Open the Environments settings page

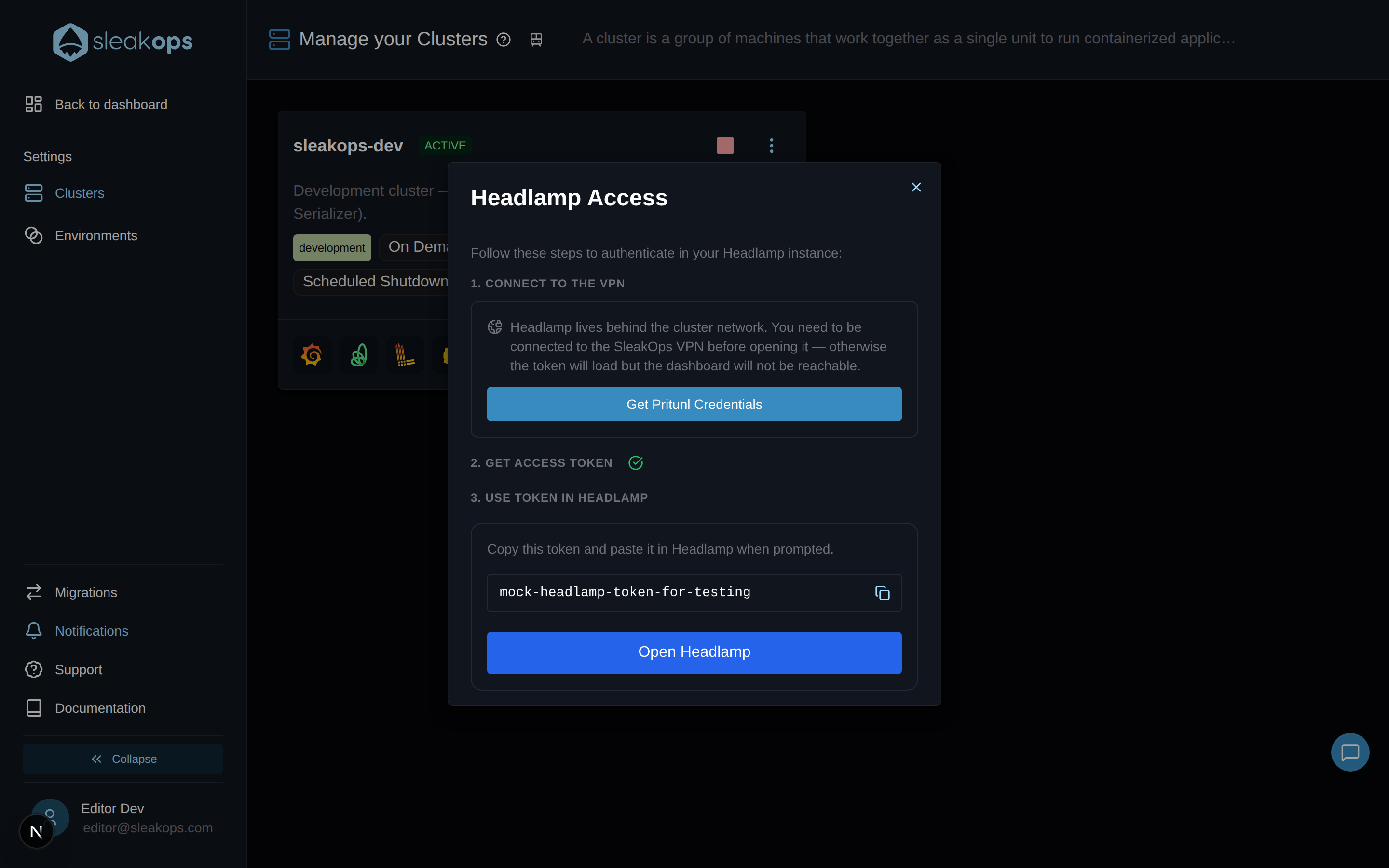click(x=81, y=235)
